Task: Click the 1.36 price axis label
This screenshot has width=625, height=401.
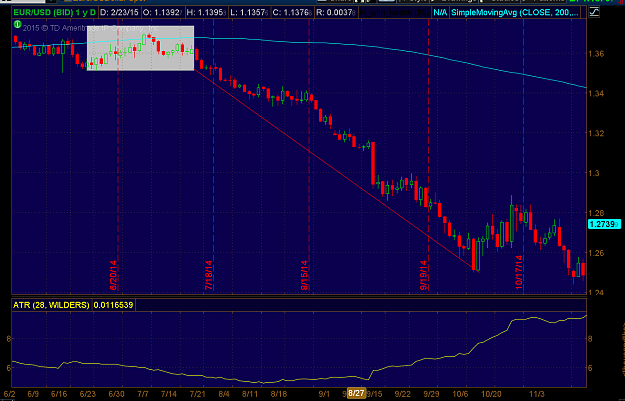Action: click(x=596, y=54)
